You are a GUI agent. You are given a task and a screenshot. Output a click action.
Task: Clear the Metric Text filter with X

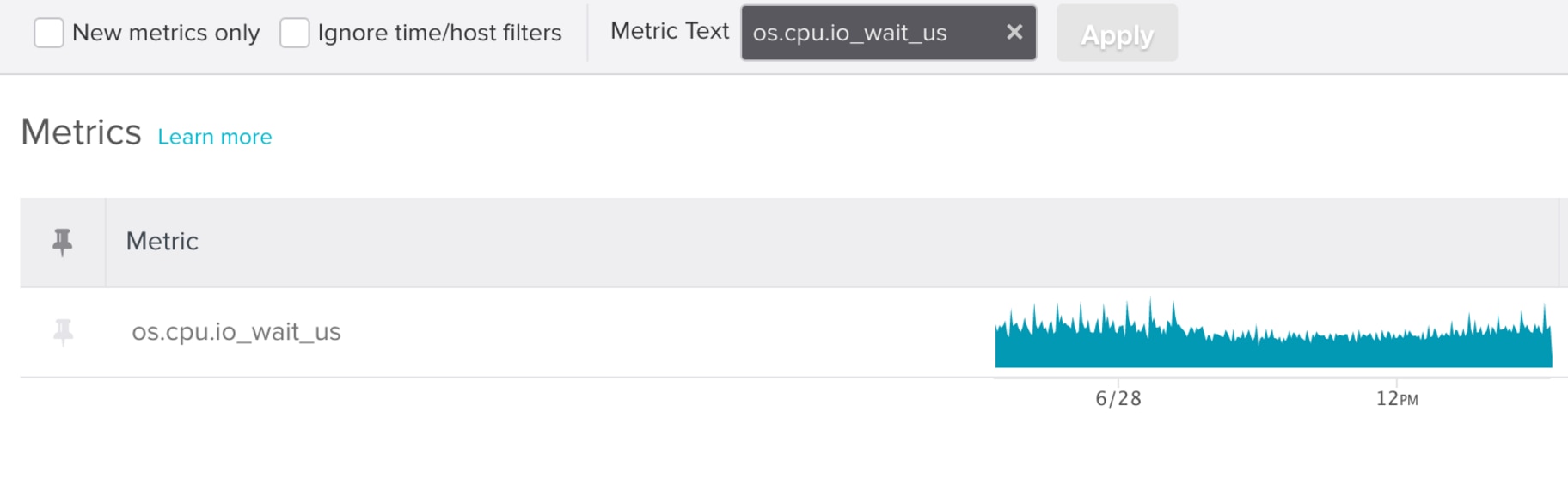pyautogui.click(x=1014, y=32)
